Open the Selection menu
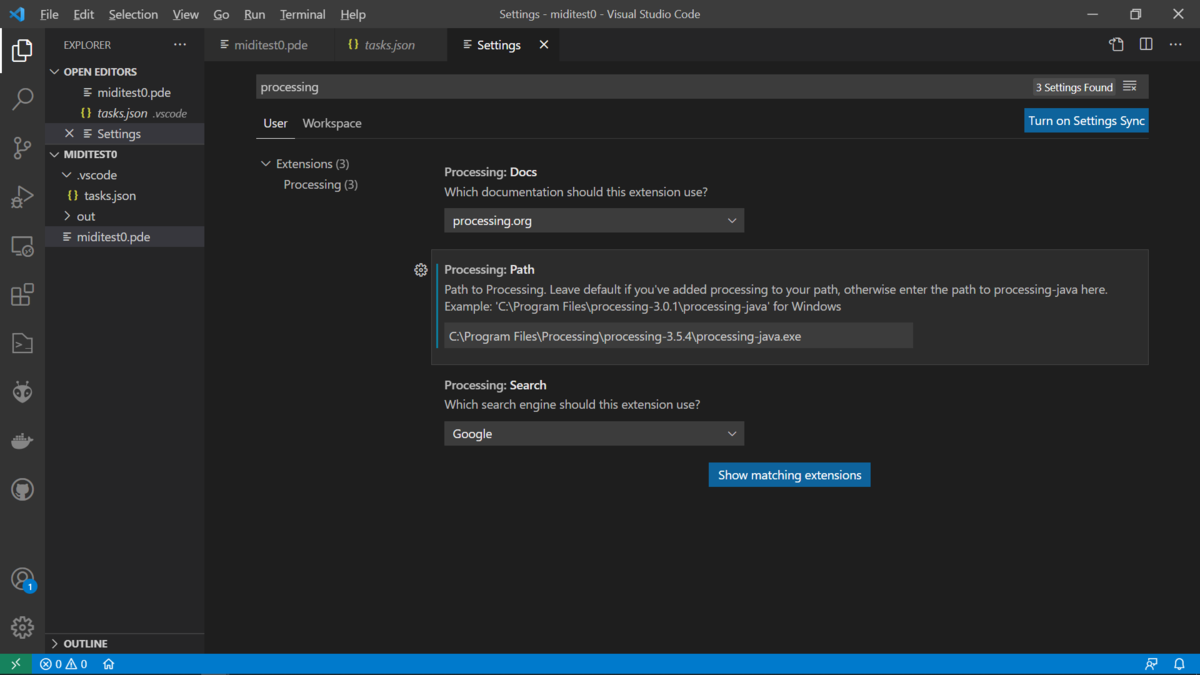1200x675 pixels. coord(133,15)
